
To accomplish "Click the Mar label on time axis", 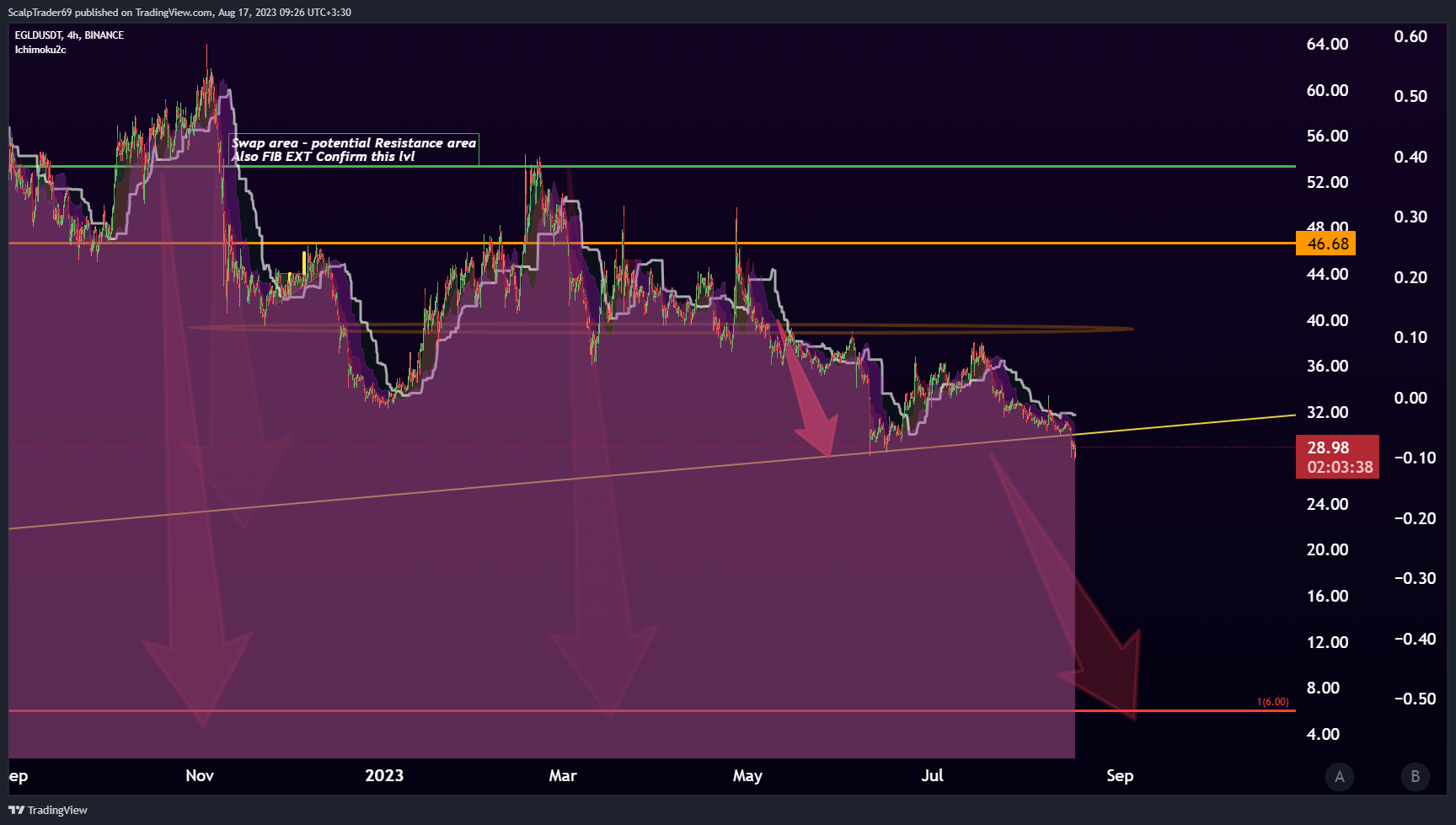I will pyautogui.click(x=563, y=775).
